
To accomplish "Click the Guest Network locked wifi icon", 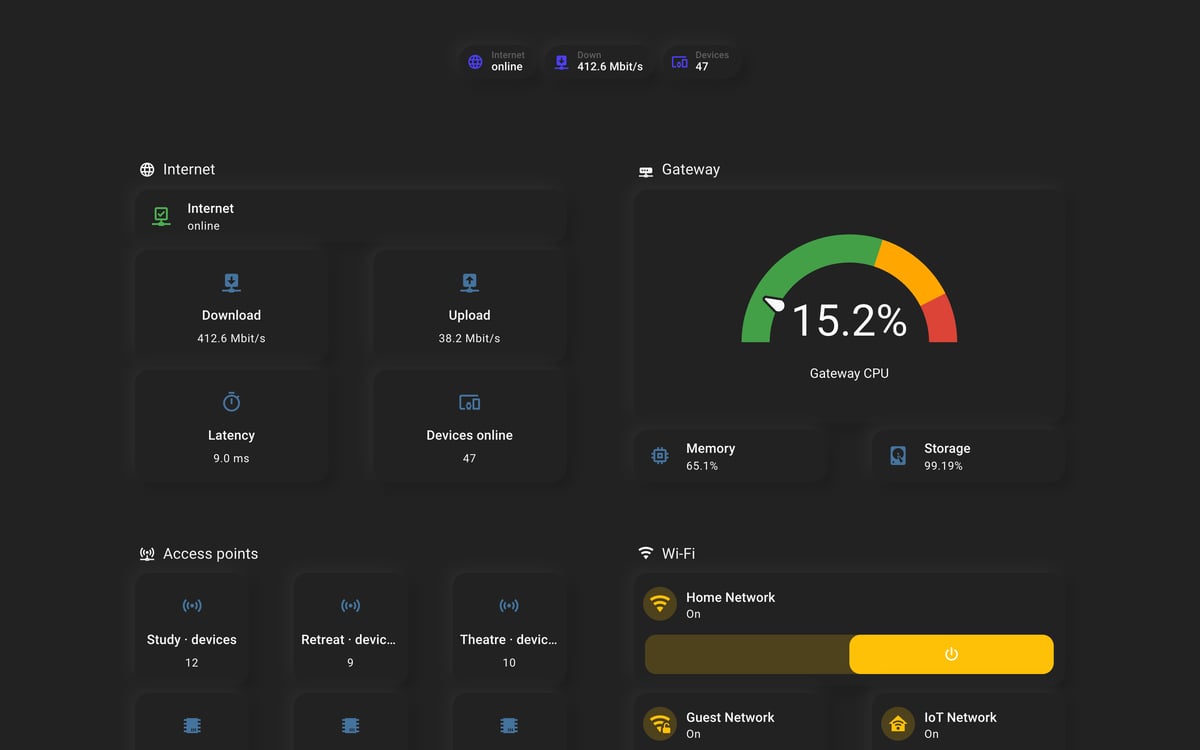I will pos(660,724).
